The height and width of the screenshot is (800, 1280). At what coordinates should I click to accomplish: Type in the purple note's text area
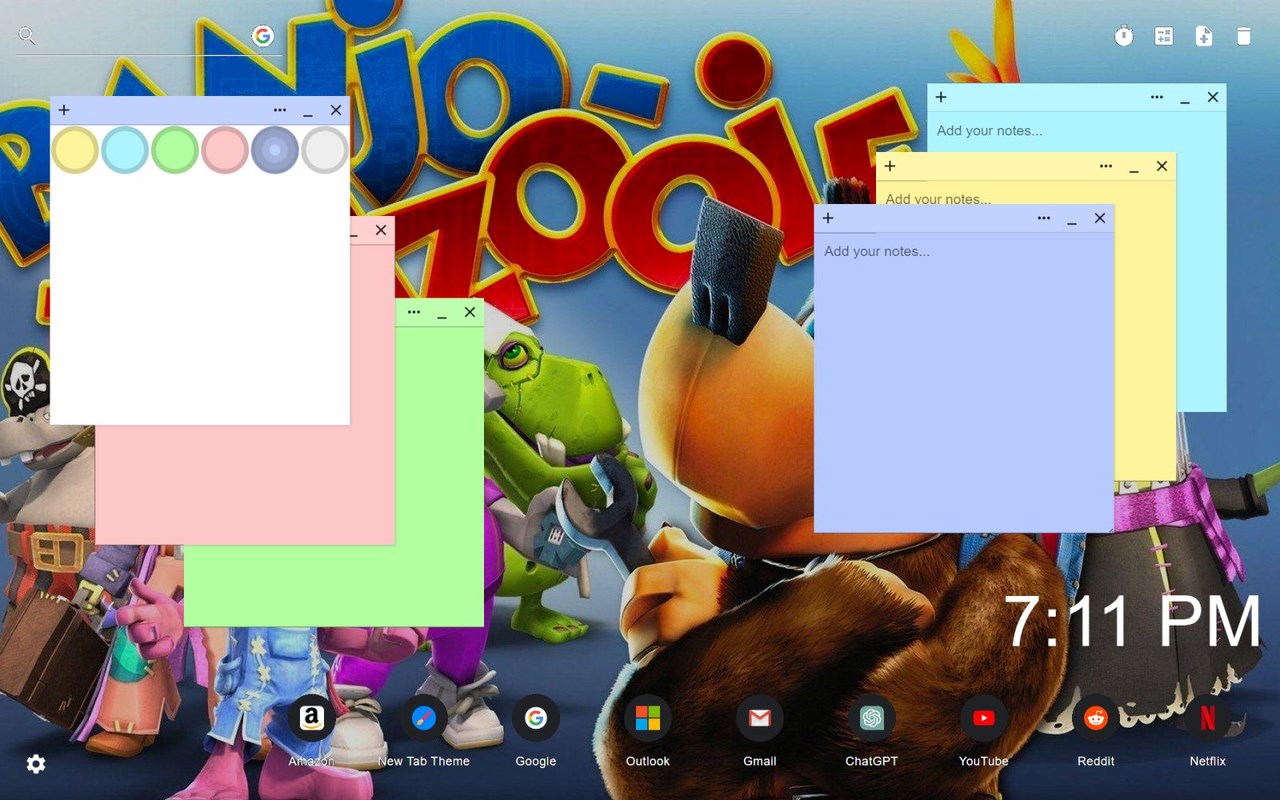coord(963,380)
